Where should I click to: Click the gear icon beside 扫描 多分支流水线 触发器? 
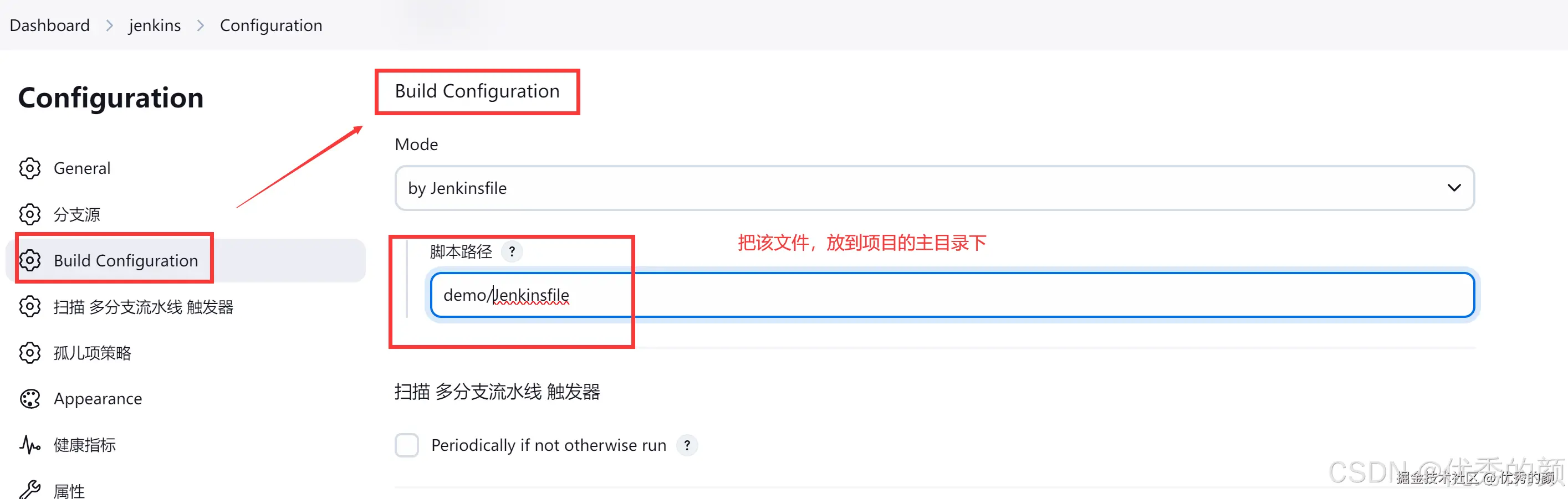(x=29, y=307)
